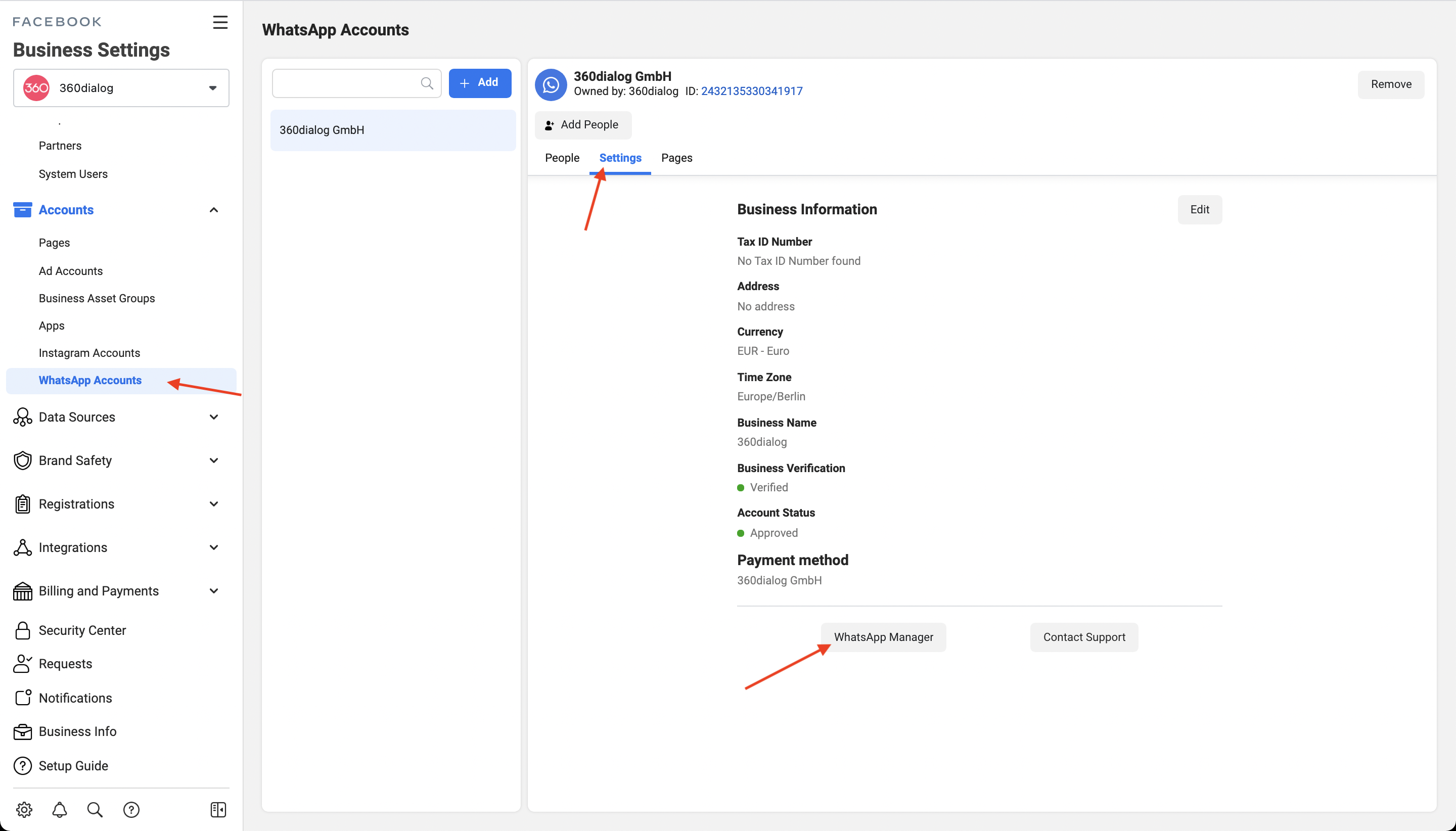Click the Brand Safety shield icon

[22, 460]
